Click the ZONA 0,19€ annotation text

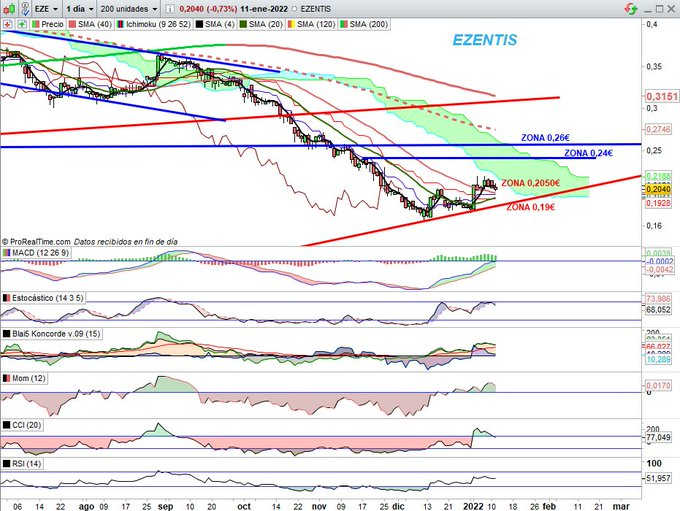(x=530, y=207)
